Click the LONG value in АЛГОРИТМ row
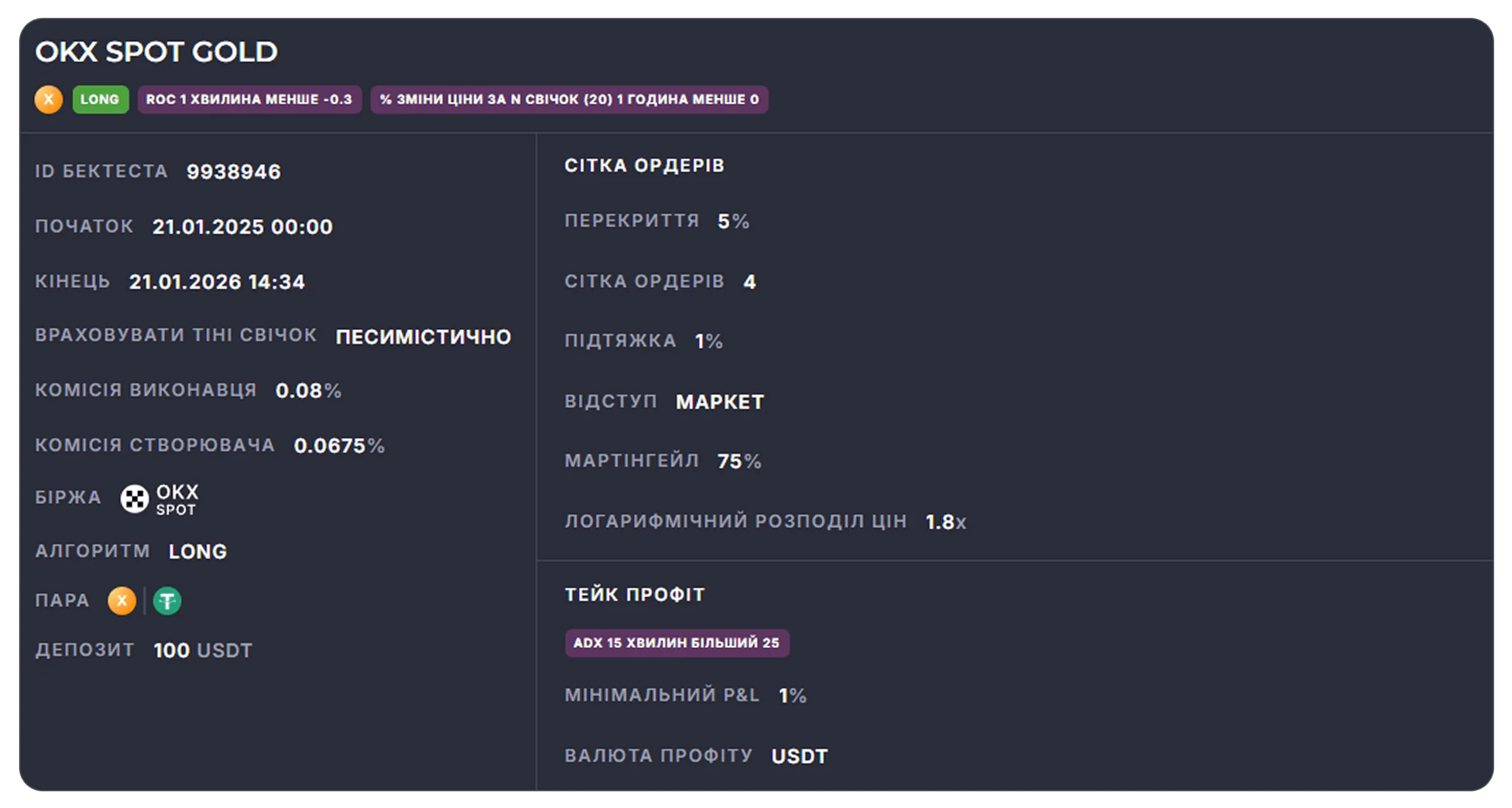Screen dimensions: 1512x808 [x=198, y=551]
